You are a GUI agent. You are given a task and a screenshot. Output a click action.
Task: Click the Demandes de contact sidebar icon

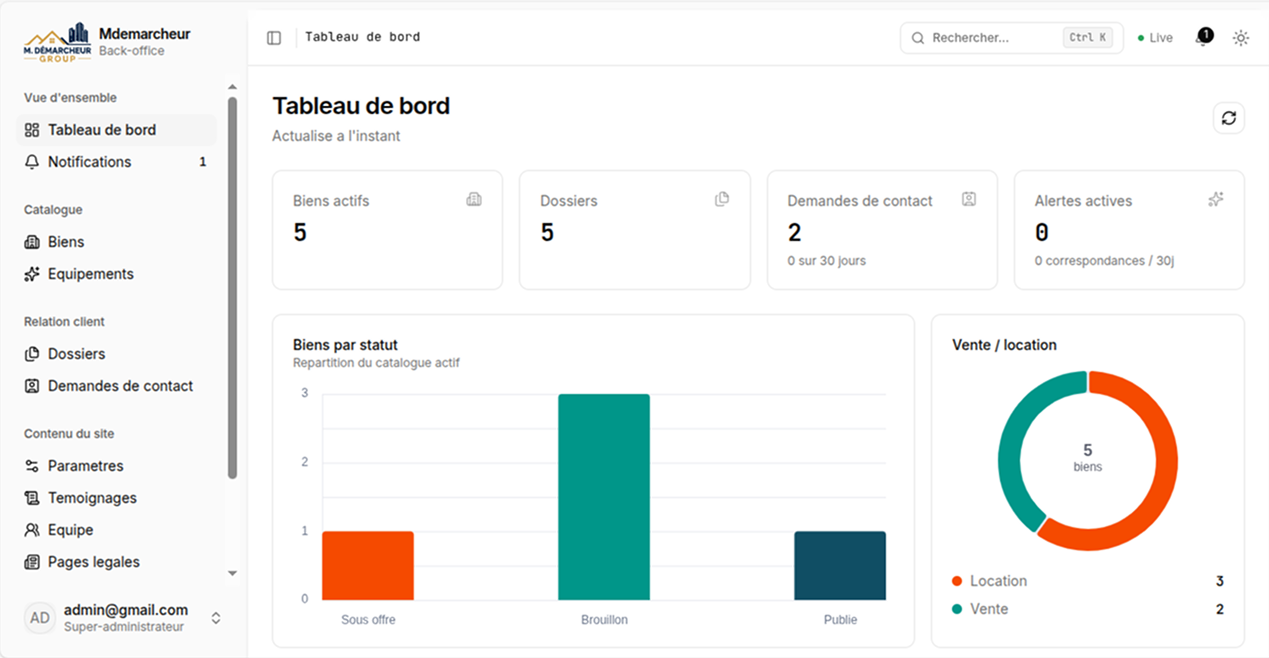(x=32, y=386)
